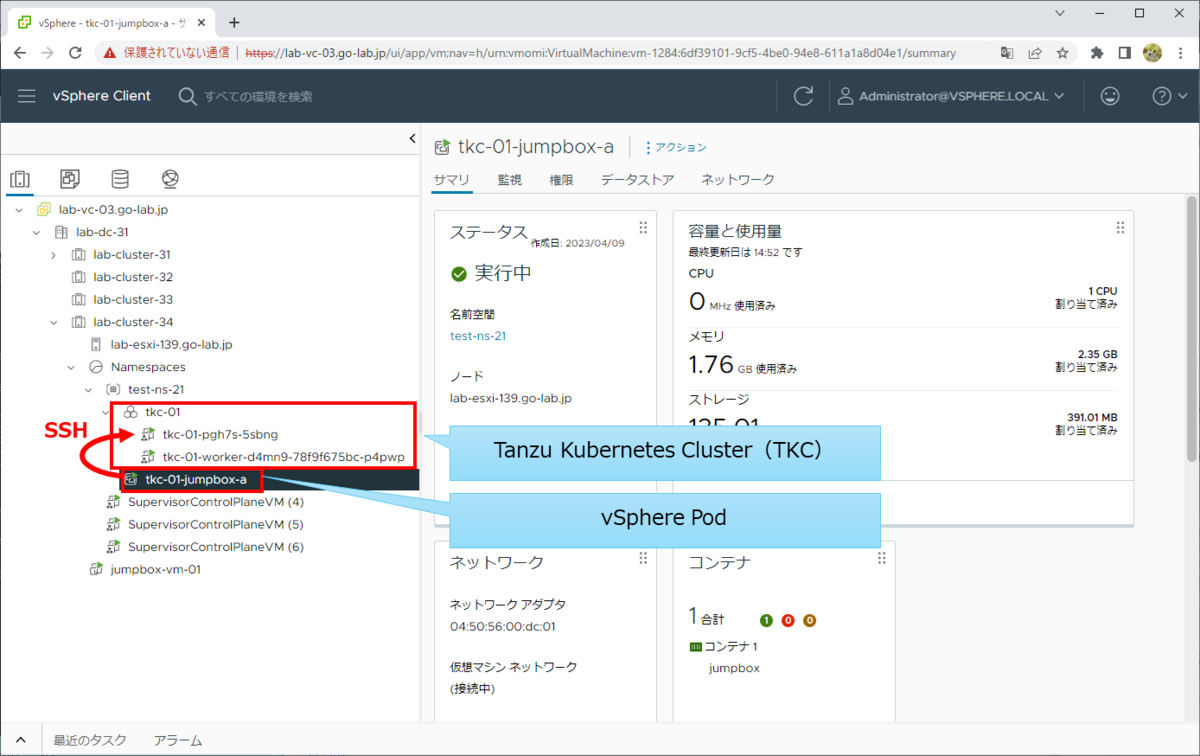Select lab-vc-03.go-lab.jp vCenter in tree
This screenshot has width=1200, height=756.
click(x=113, y=210)
